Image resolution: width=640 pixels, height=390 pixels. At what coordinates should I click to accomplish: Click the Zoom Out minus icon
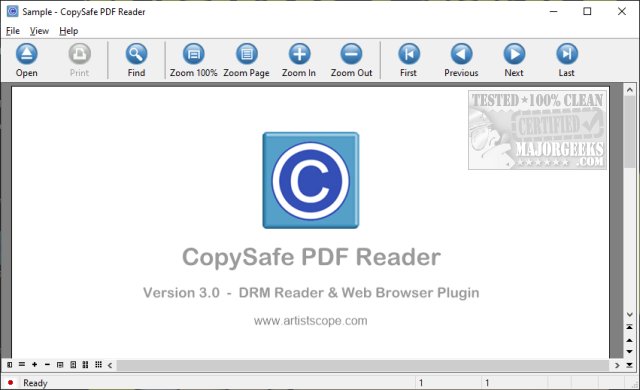(351, 54)
